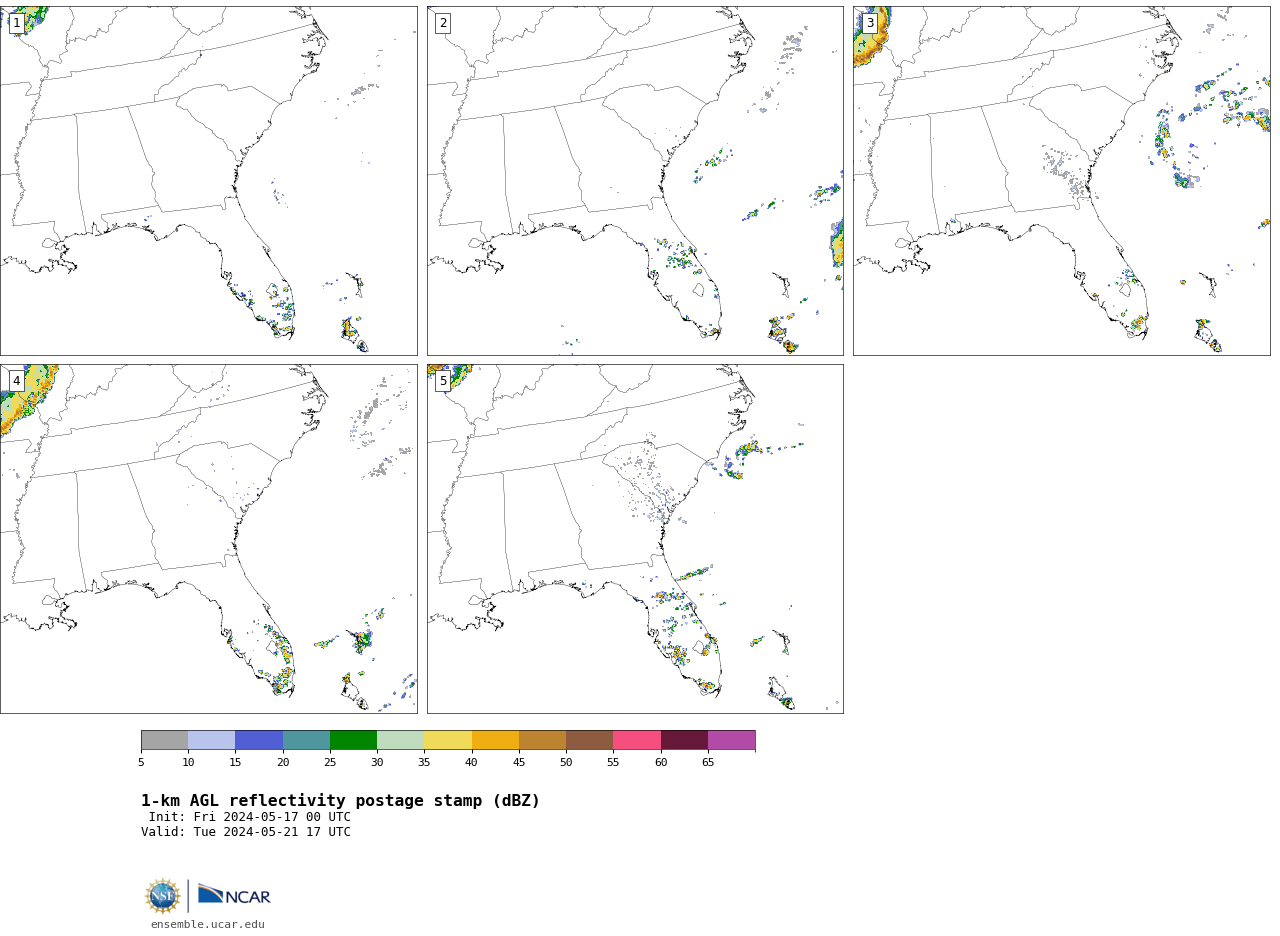The image size is (1280, 936).
Task: Open ensemble member 5 reflectivity map
Action: pyautogui.click(x=635, y=539)
